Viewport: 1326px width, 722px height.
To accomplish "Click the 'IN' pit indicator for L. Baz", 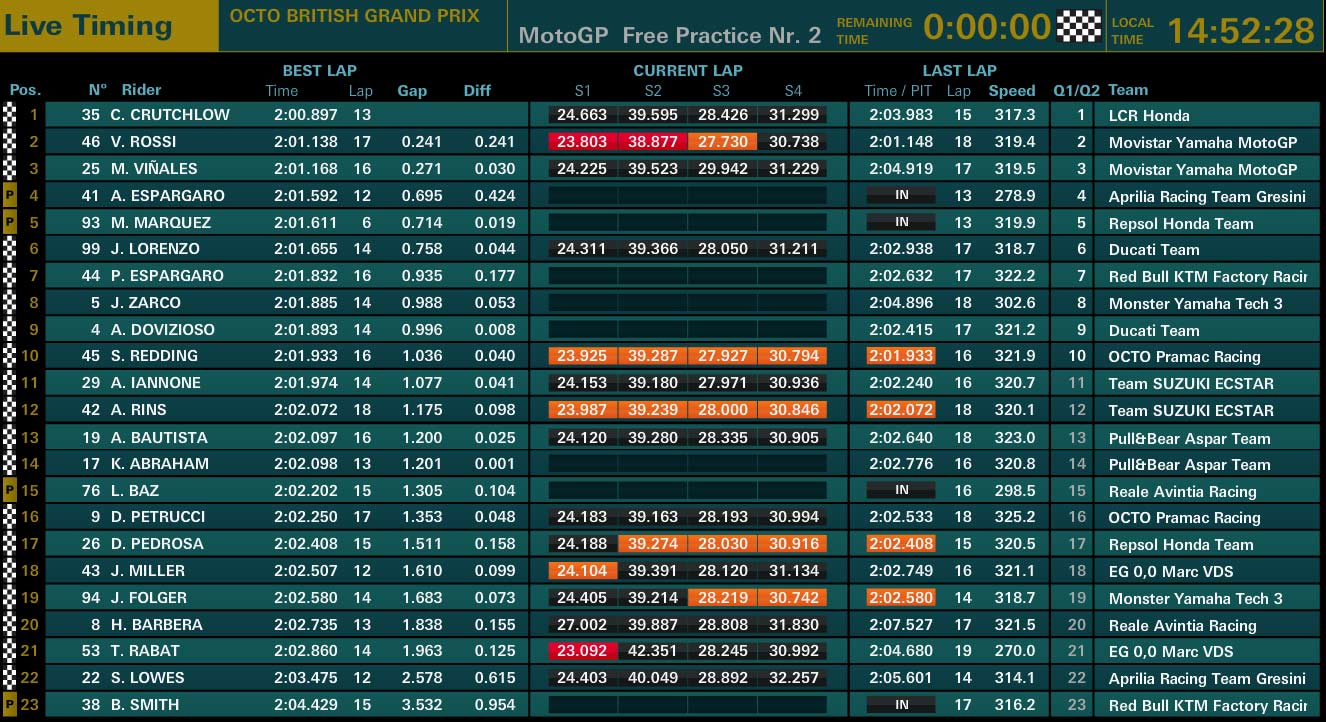I will [x=901, y=490].
